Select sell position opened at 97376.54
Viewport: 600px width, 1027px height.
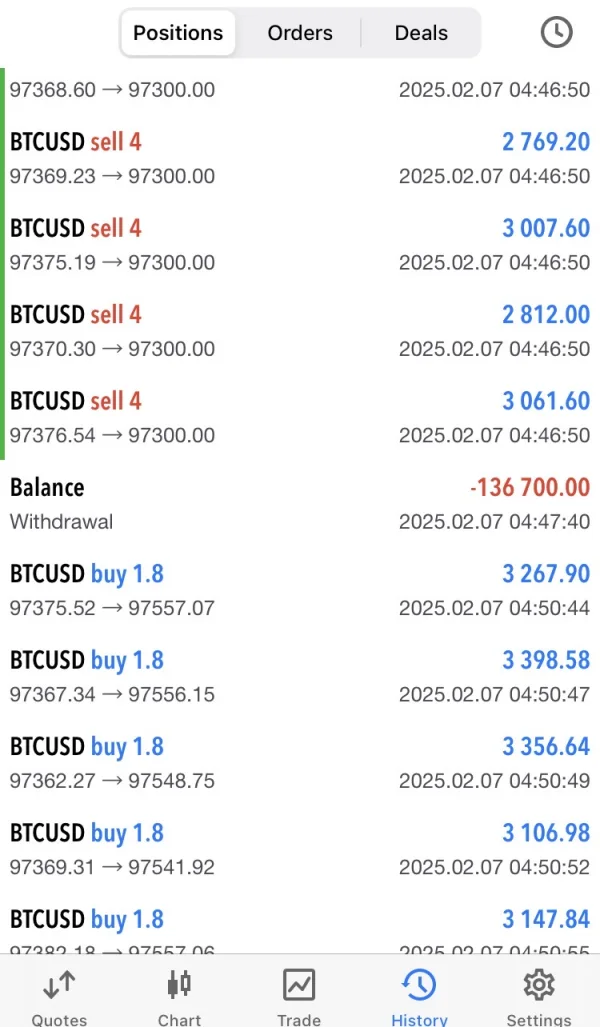pyautogui.click(x=300, y=418)
